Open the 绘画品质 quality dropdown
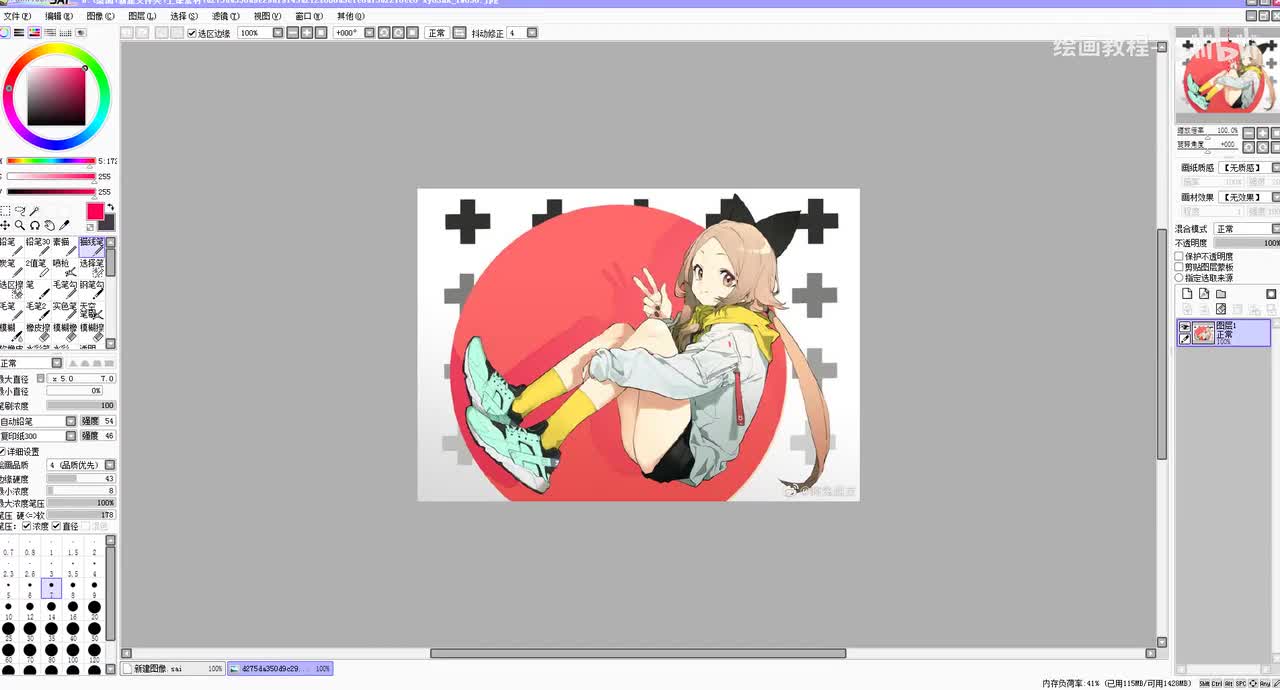The height and width of the screenshot is (690, 1280). [110, 465]
